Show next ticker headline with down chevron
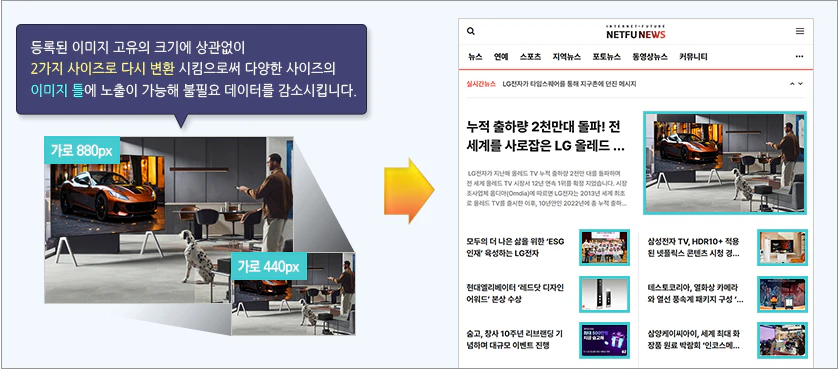The width and height of the screenshot is (838, 369). pos(801,84)
